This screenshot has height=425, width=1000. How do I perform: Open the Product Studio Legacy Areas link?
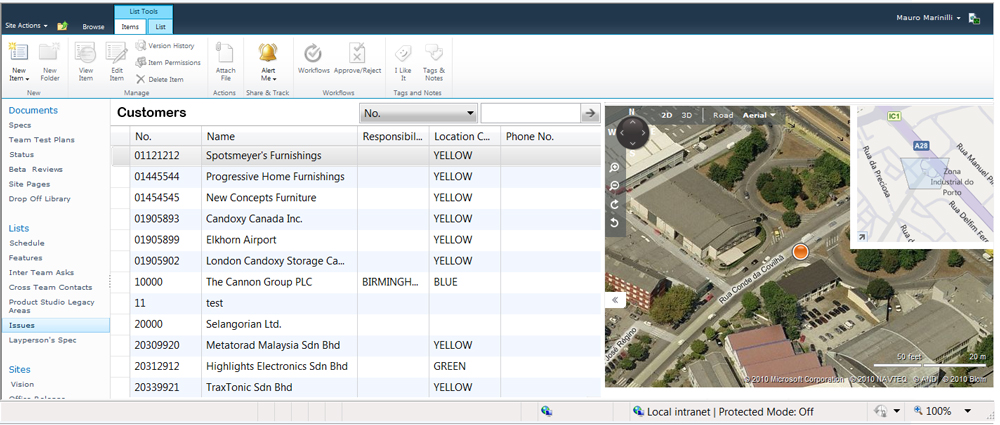52,306
